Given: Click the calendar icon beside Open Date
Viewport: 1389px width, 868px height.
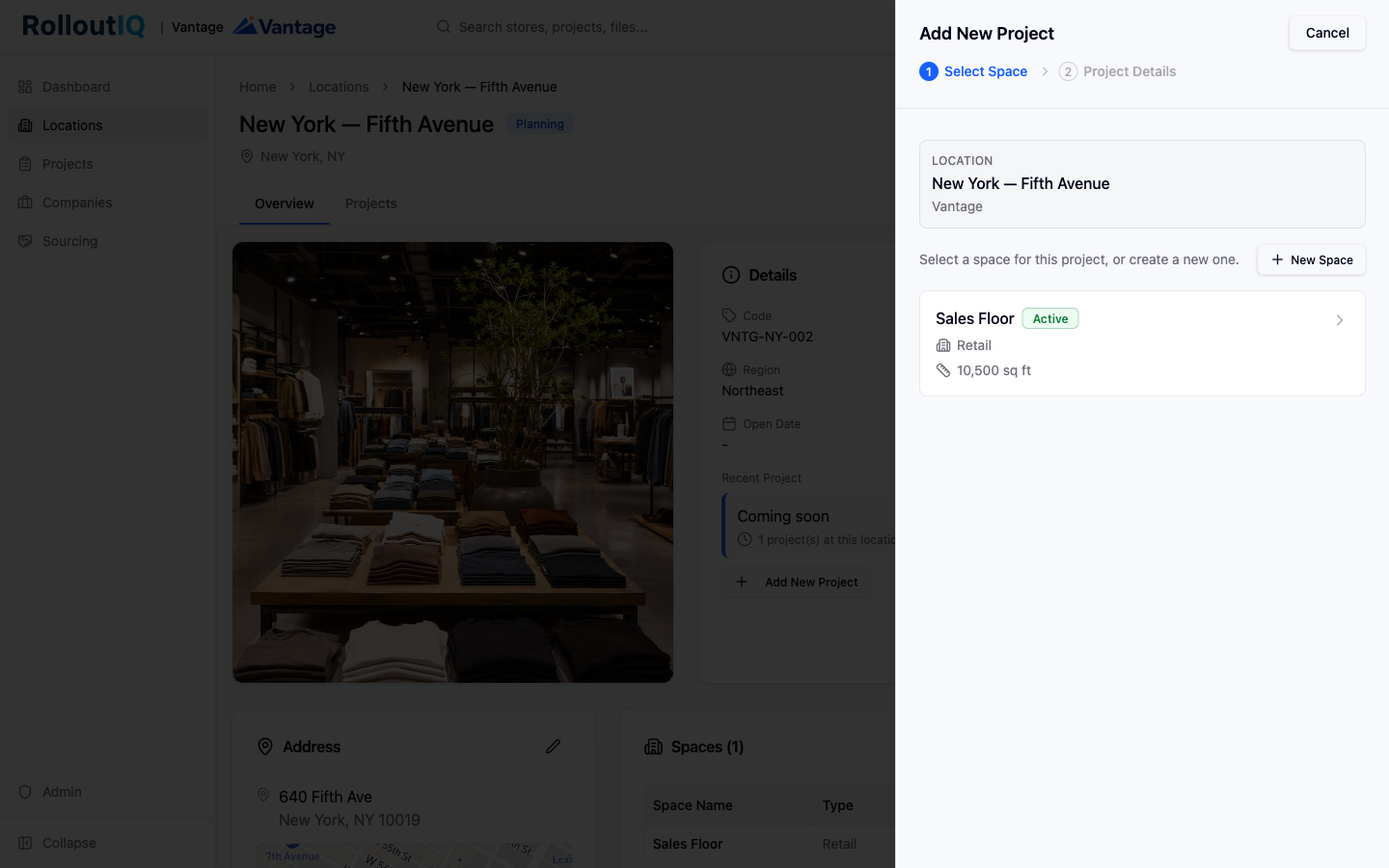Looking at the screenshot, I should point(729,423).
